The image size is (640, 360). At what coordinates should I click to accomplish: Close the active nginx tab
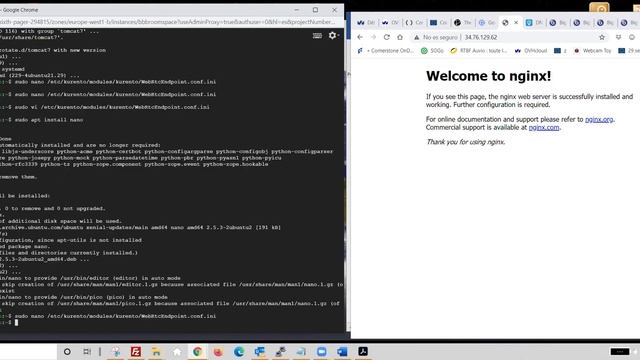pos(516,23)
